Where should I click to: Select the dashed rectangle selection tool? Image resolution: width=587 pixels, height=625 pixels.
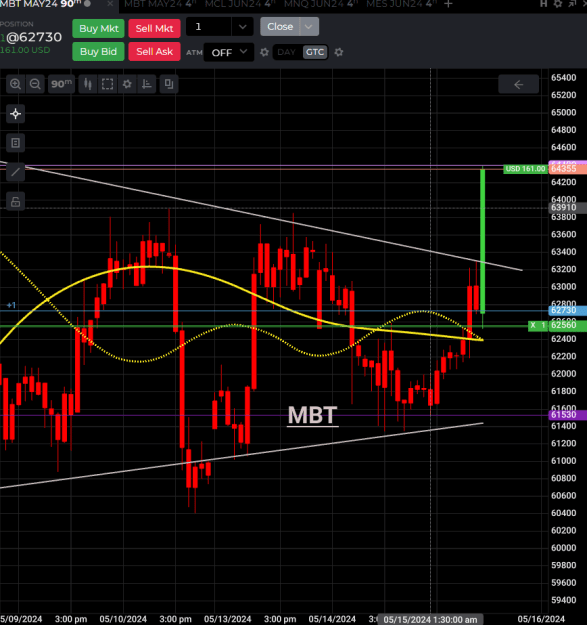click(x=107, y=84)
